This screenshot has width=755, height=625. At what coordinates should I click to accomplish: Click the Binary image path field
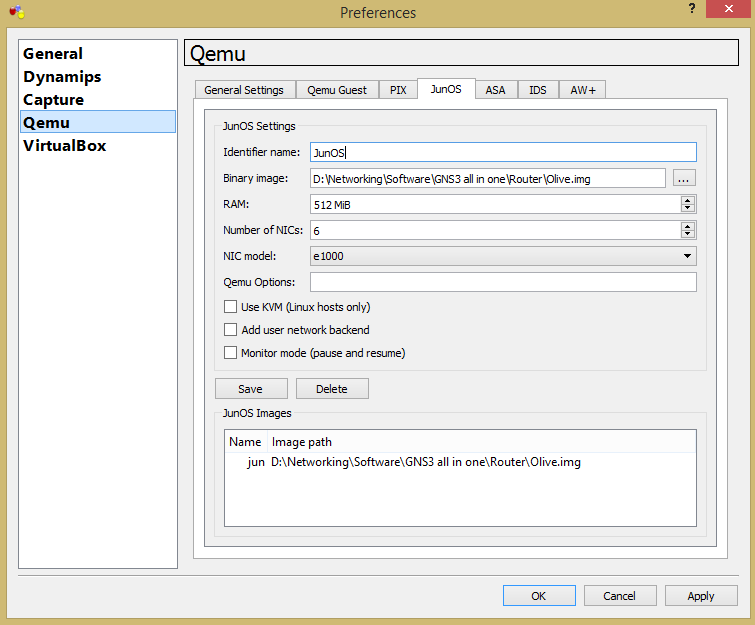point(488,179)
